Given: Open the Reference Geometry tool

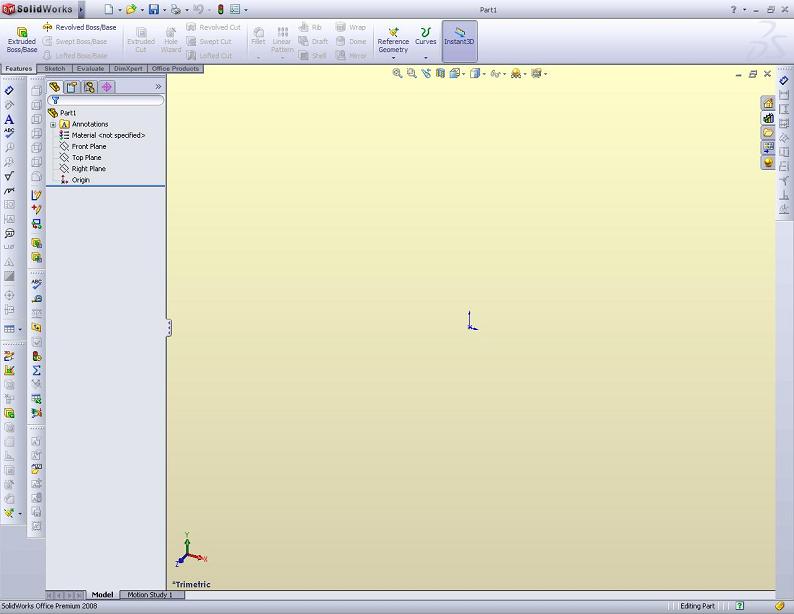Looking at the screenshot, I should (x=393, y=40).
